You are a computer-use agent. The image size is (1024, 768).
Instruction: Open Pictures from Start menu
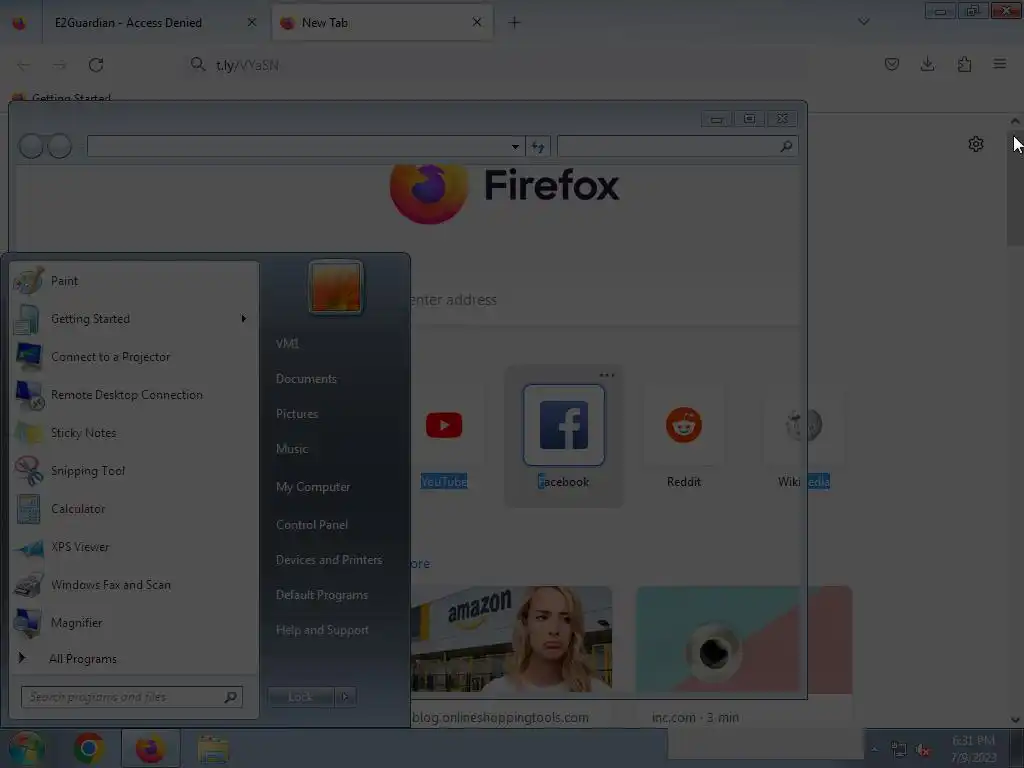(x=297, y=414)
